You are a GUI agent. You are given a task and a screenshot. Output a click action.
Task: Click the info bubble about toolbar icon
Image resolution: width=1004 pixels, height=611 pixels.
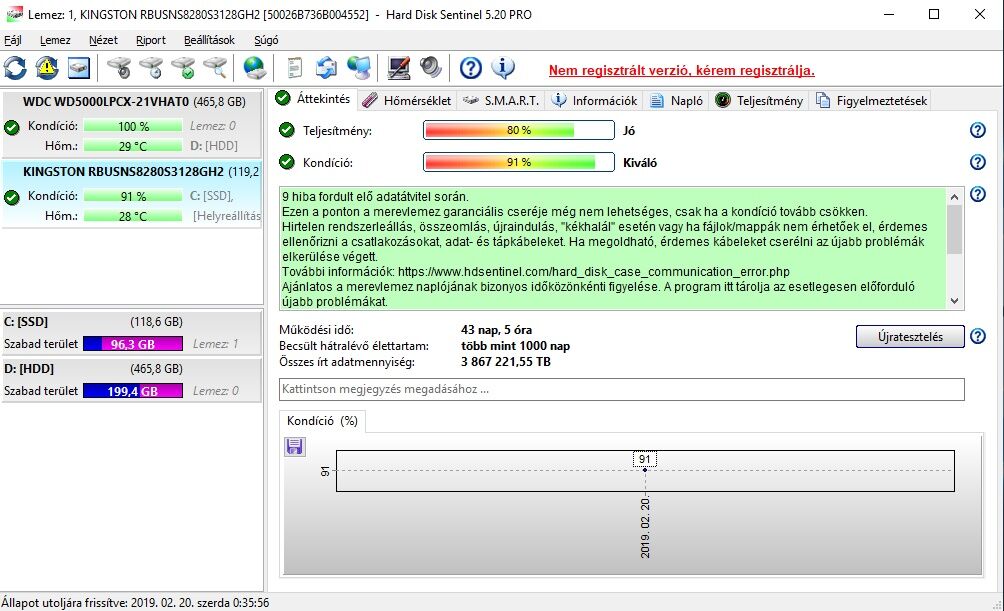[x=503, y=68]
